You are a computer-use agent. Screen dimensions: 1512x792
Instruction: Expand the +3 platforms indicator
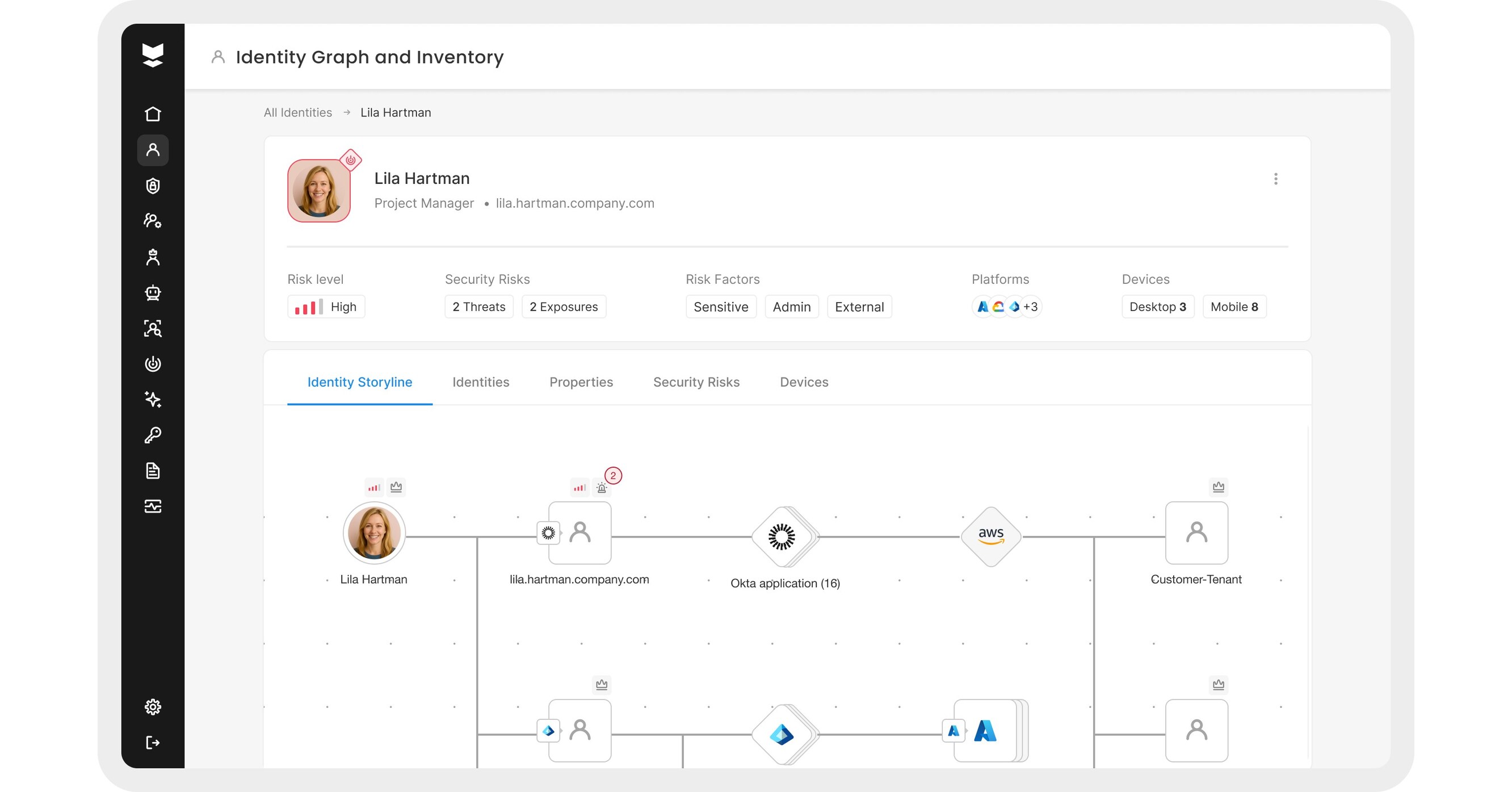click(x=1030, y=307)
